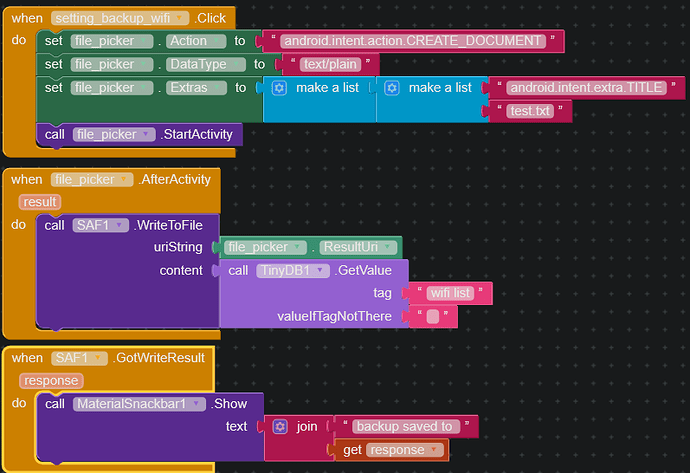Open the gear on the nested make a list block

tap(392, 88)
